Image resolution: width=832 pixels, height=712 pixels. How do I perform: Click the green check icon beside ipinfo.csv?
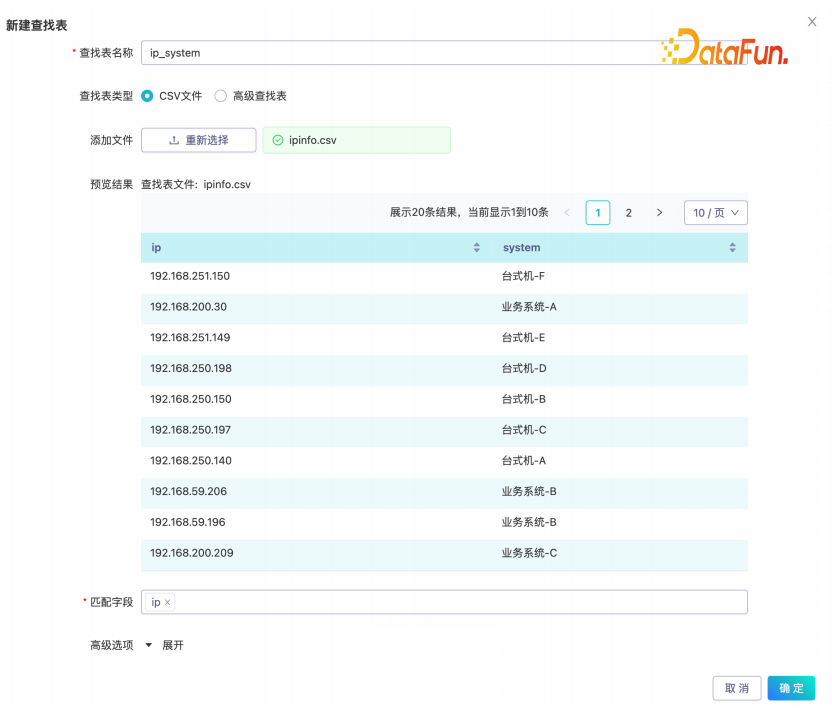pyautogui.click(x=278, y=140)
